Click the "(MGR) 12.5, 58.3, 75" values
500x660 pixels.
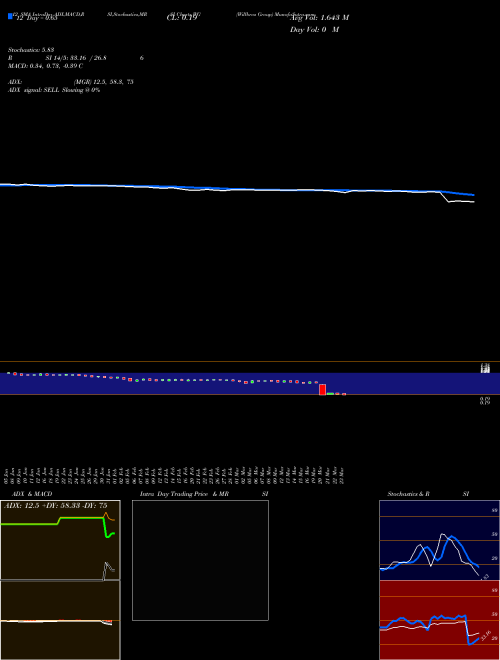click(x=104, y=82)
